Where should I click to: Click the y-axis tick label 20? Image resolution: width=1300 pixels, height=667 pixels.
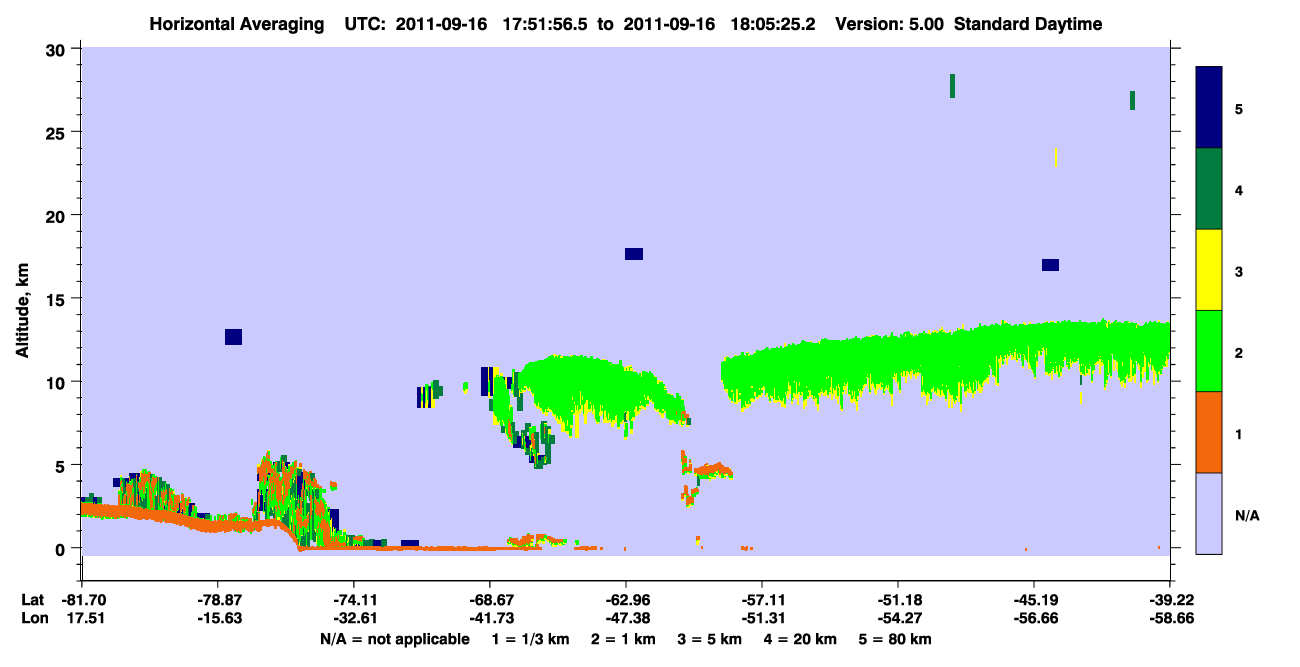pos(58,216)
